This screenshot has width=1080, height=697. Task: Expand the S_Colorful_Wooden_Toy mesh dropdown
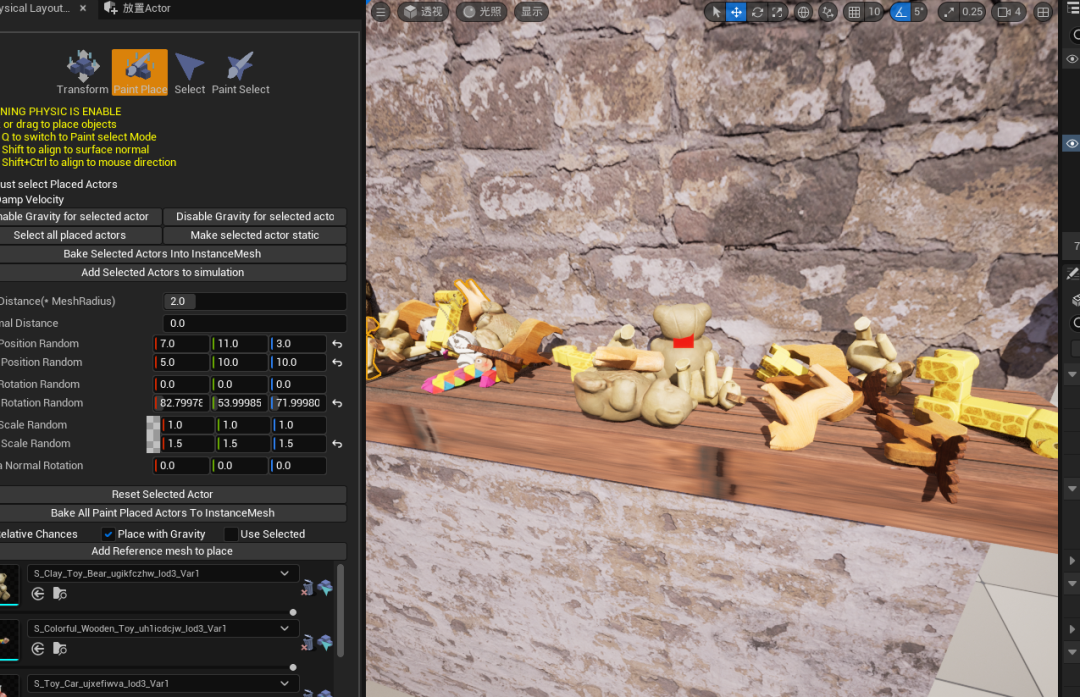[284, 628]
